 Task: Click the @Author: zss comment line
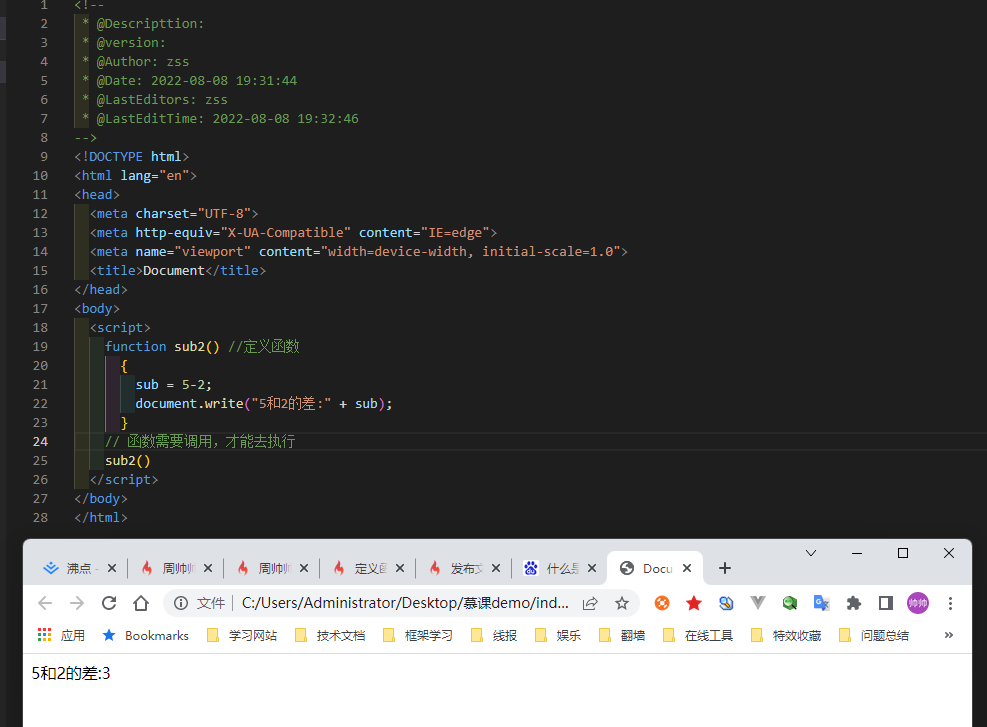(x=135, y=62)
